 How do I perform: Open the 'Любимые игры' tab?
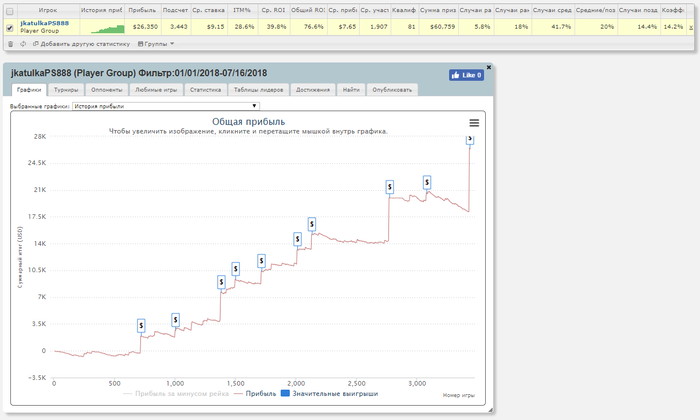[x=156, y=90]
